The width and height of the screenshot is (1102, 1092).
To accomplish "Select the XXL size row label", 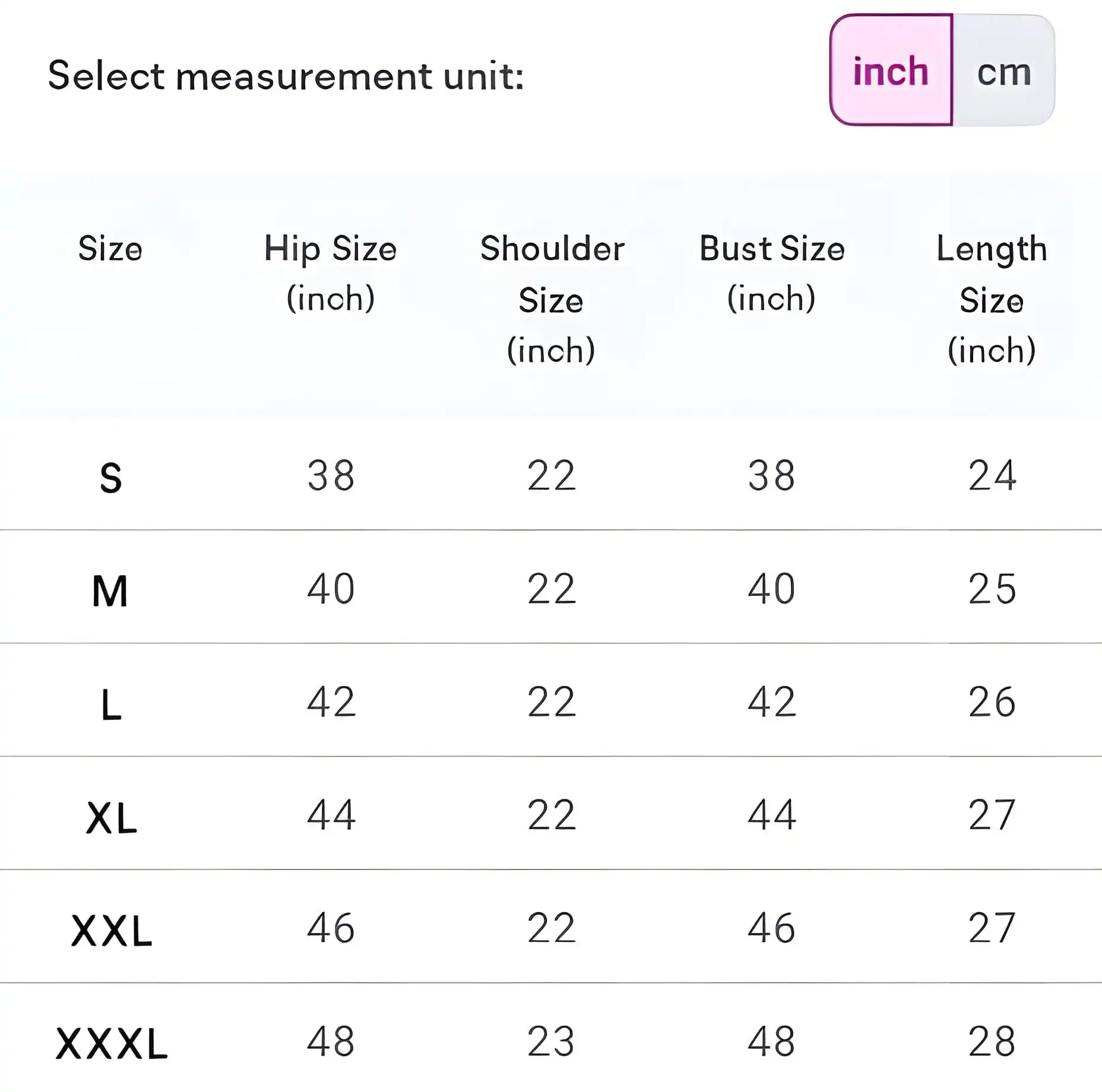I will click(112, 931).
